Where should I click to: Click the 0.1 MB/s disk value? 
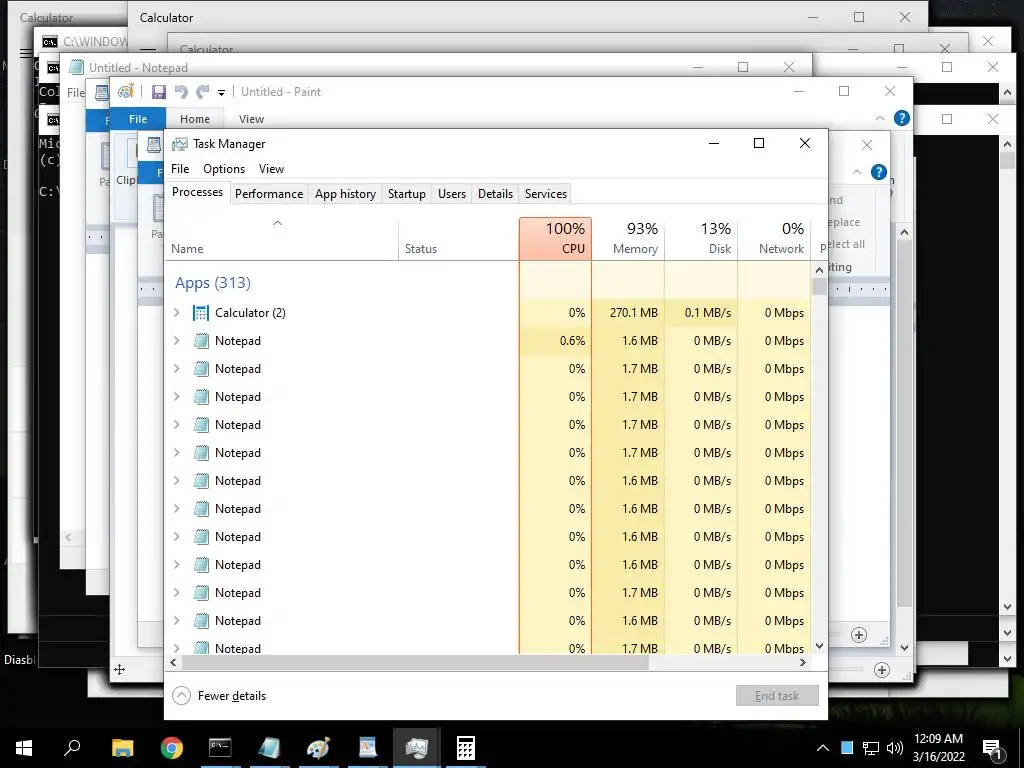click(x=708, y=313)
